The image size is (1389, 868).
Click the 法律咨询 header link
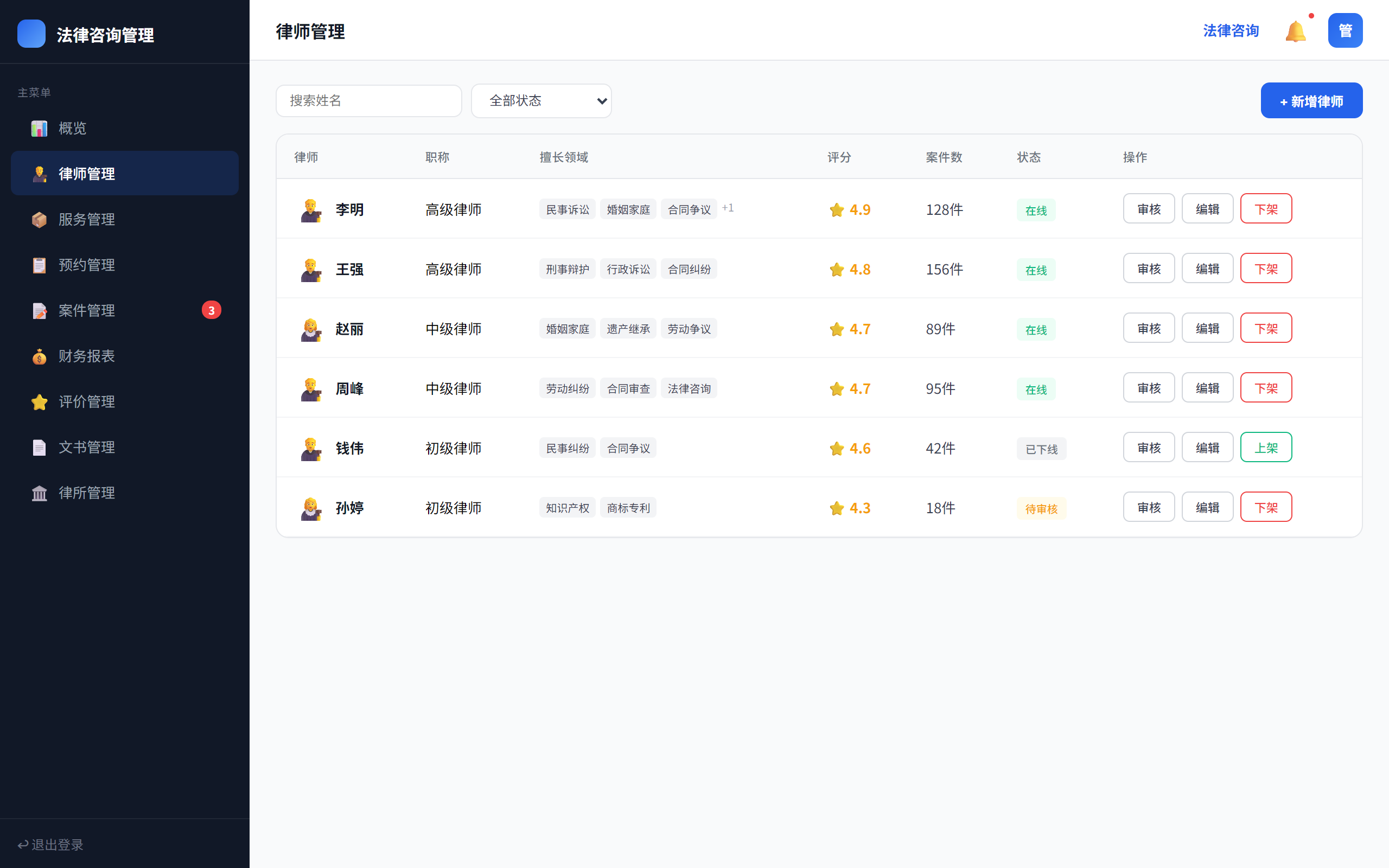point(1231,31)
